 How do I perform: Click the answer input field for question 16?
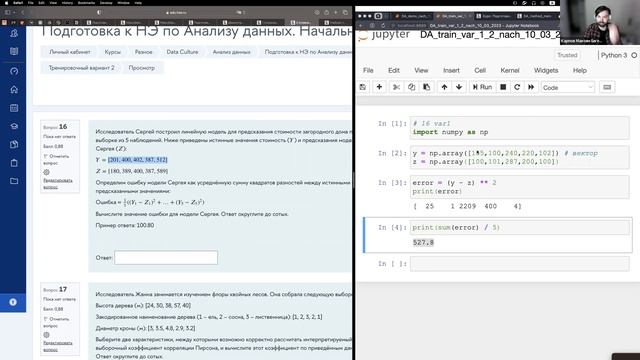click(166, 258)
